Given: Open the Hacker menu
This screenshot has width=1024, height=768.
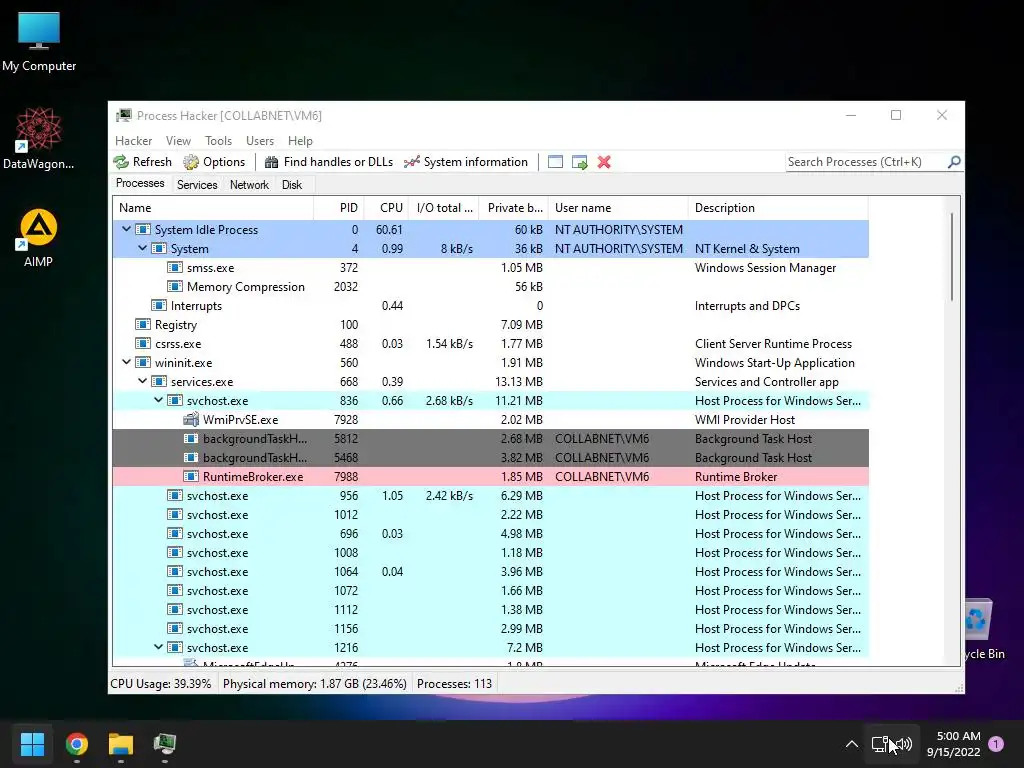Looking at the screenshot, I should tap(133, 141).
